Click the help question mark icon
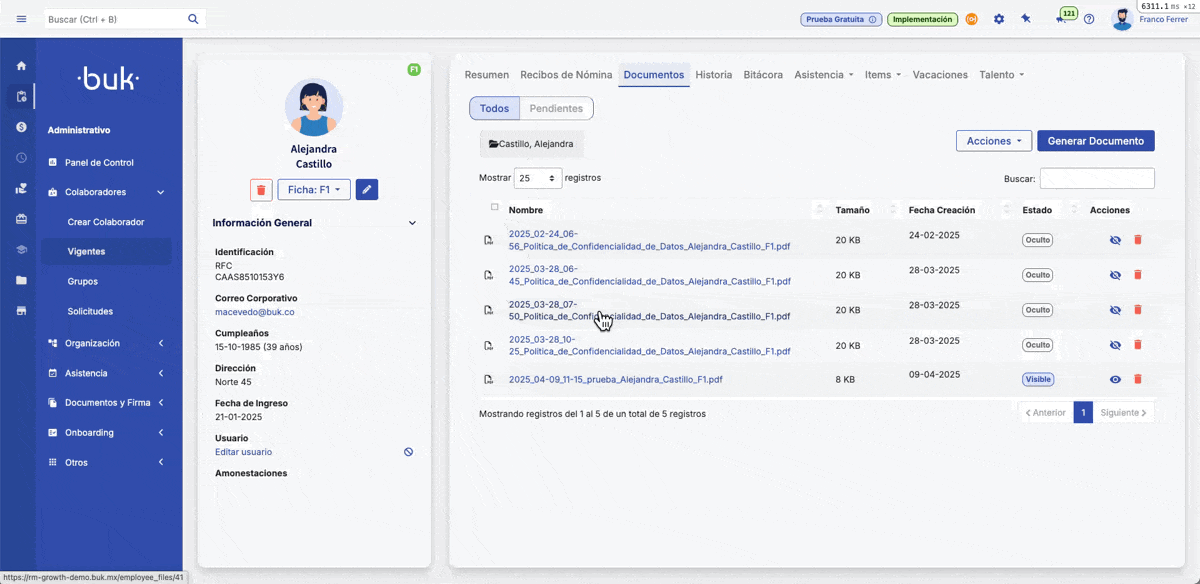The width and height of the screenshot is (1200, 584). (1089, 19)
